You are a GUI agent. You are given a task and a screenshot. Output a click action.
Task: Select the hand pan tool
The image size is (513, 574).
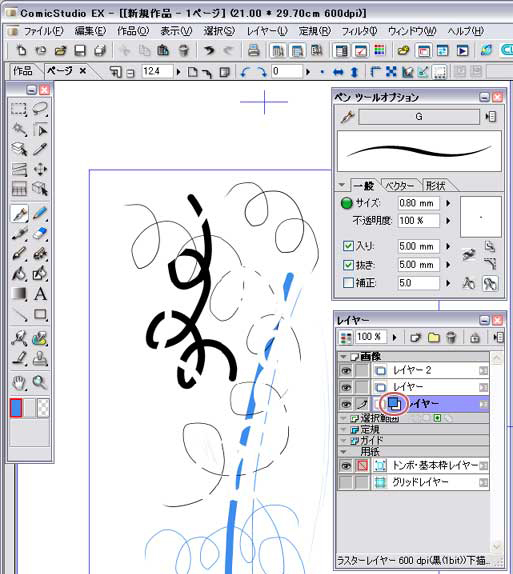point(19,383)
